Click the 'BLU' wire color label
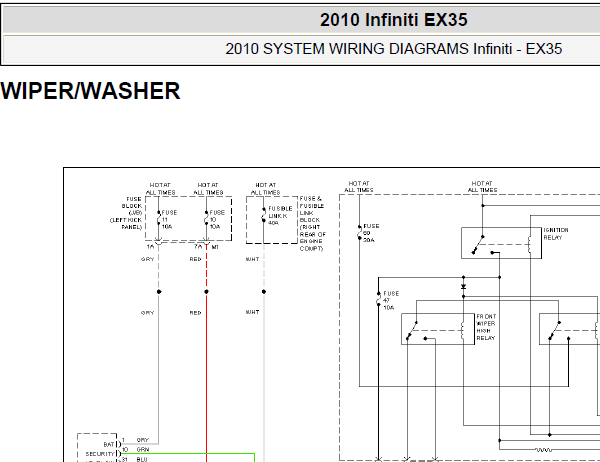Image resolution: width=600 pixels, height=462 pixels. pos(142,459)
